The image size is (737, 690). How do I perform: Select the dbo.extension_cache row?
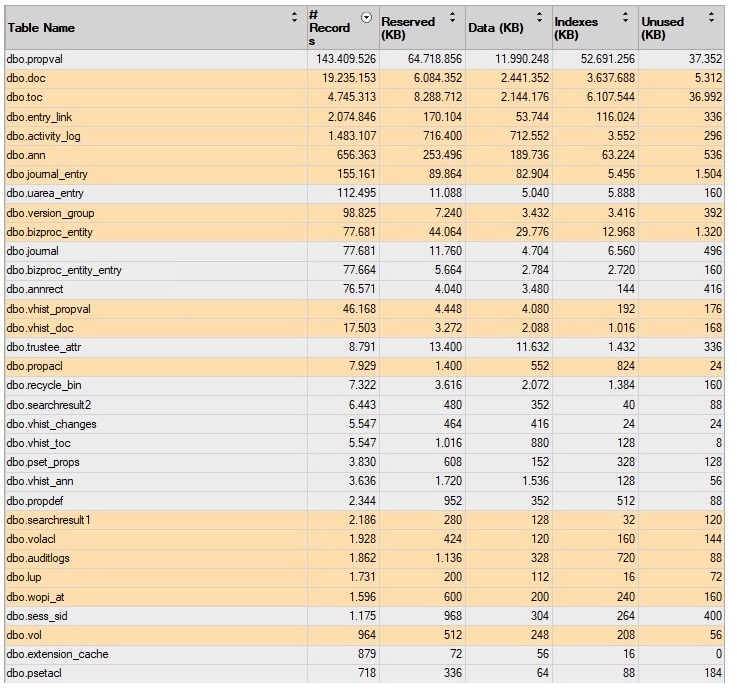click(56, 654)
